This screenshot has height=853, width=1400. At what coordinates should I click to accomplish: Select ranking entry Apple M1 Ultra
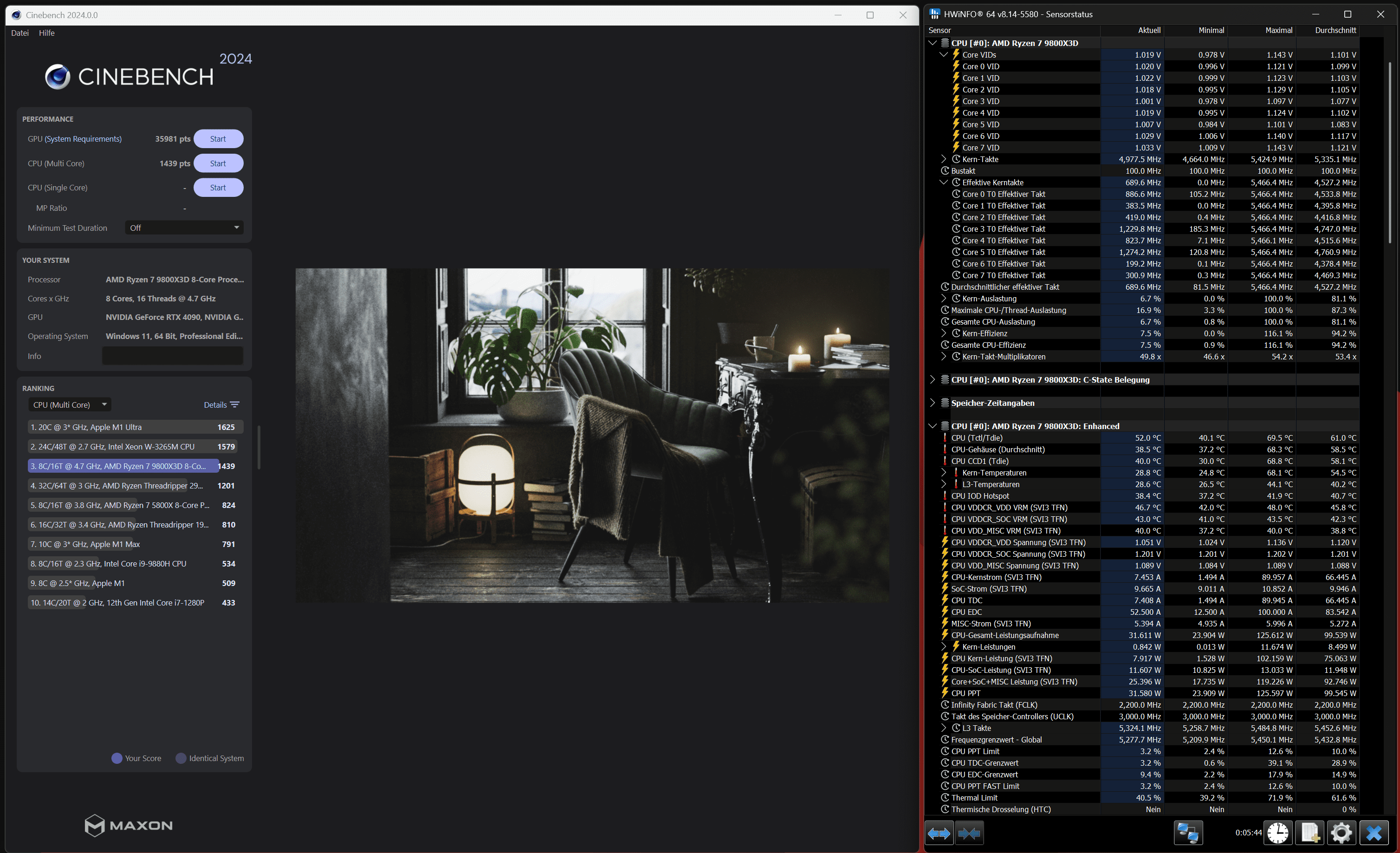click(136, 427)
